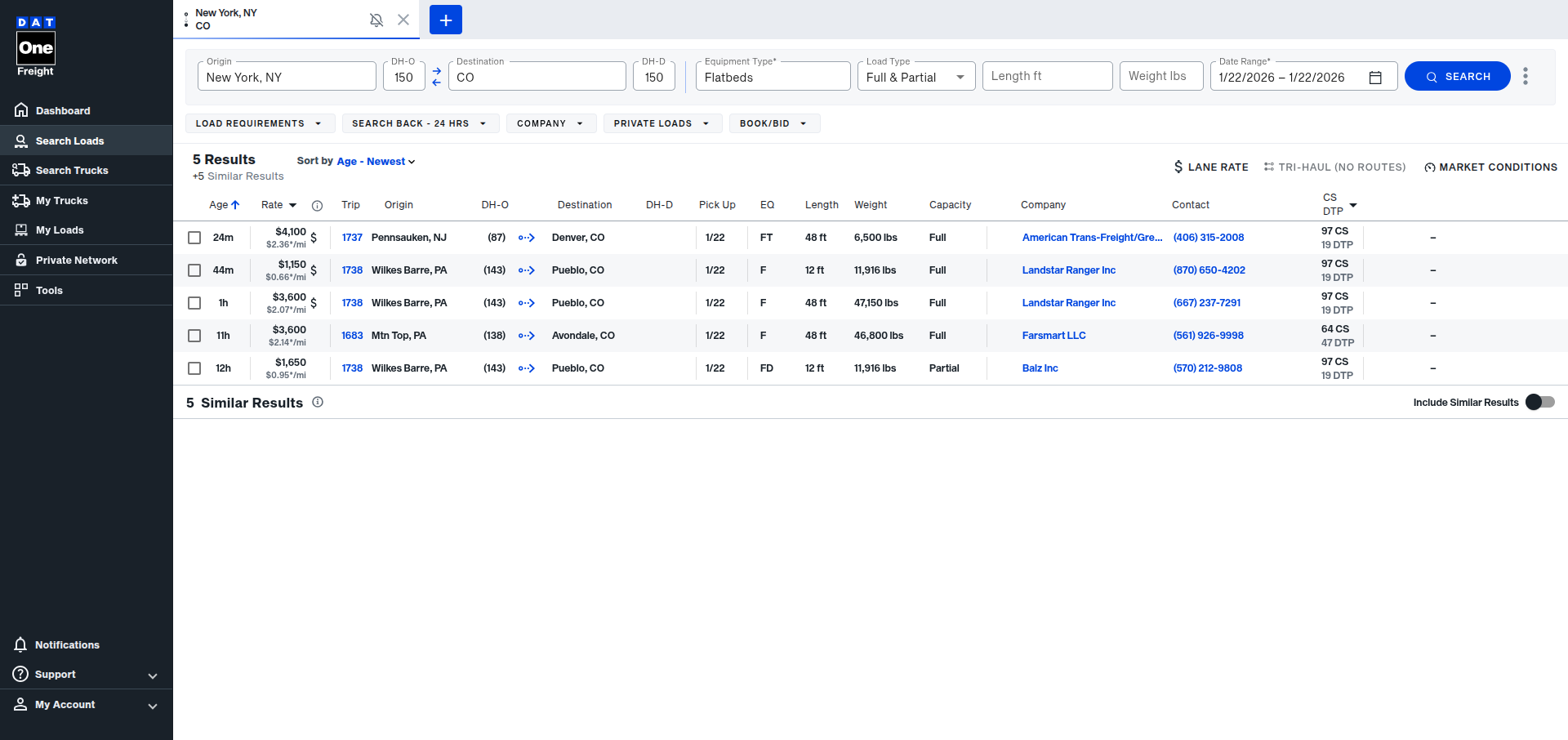The width and height of the screenshot is (1568, 740).
Task: Click the swap origin and destination arrows icon
Action: tap(436, 77)
